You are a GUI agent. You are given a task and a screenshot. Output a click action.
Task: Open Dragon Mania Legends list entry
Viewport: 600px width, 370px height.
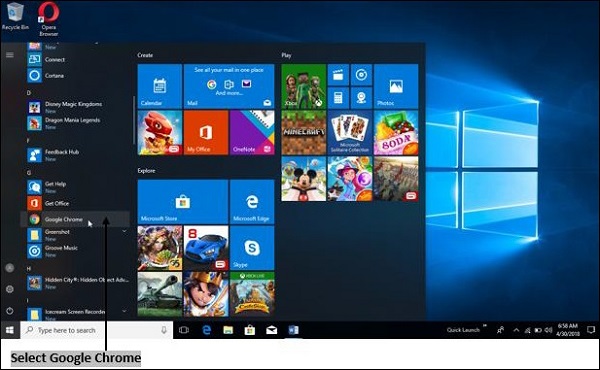pos(75,123)
